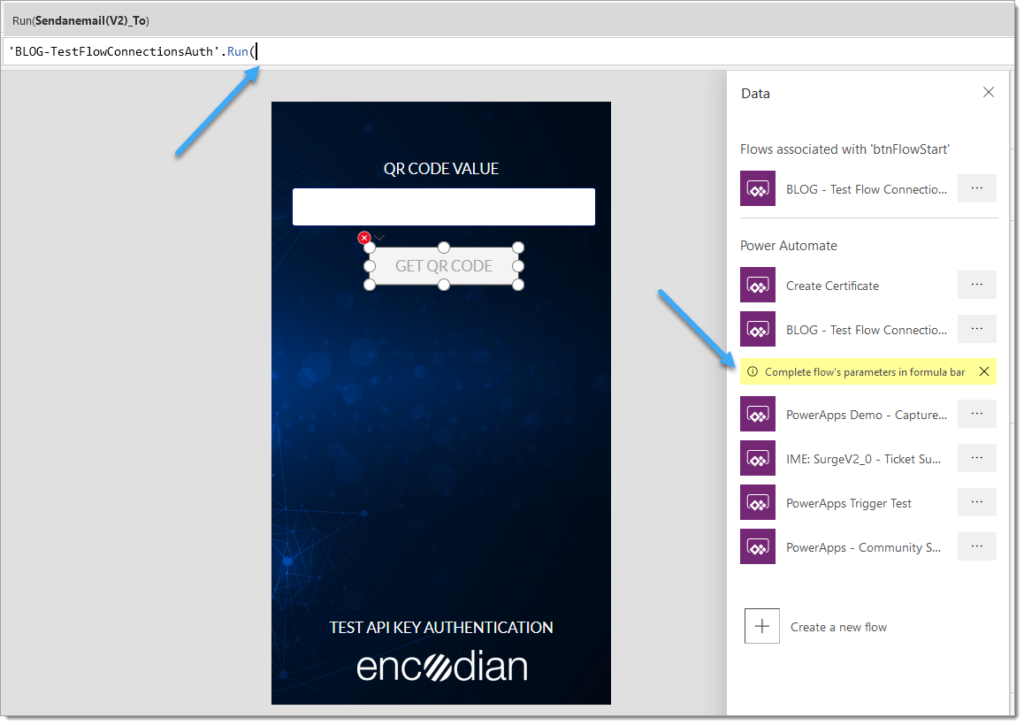Click the GET QR CODE button

(x=443, y=266)
